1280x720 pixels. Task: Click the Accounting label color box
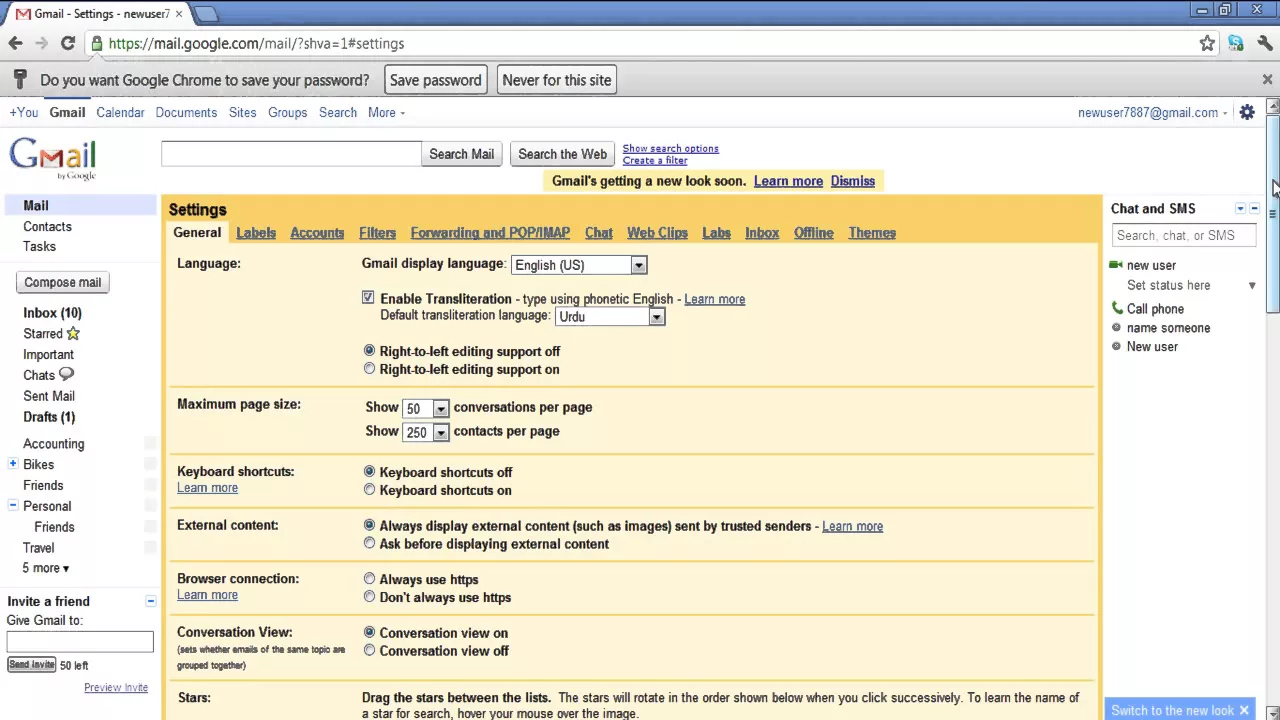[150, 443]
